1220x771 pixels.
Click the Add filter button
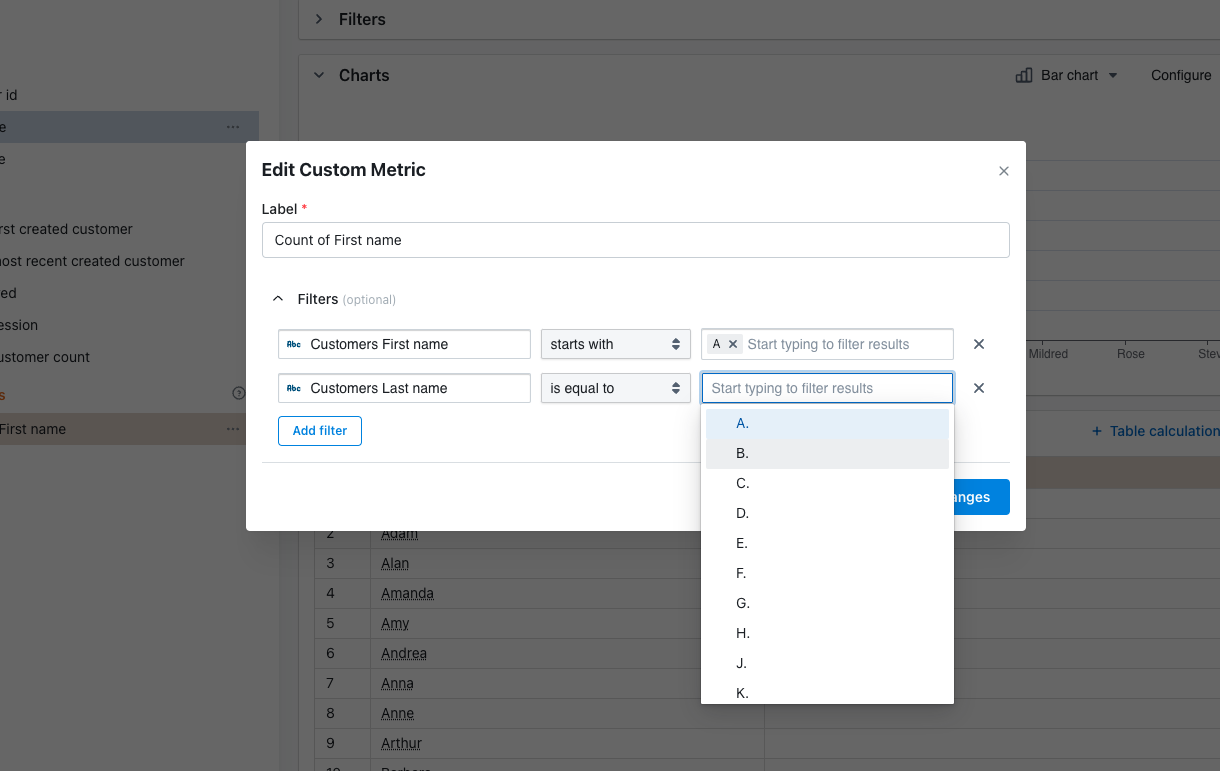pyautogui.click(x=320, y=431)
